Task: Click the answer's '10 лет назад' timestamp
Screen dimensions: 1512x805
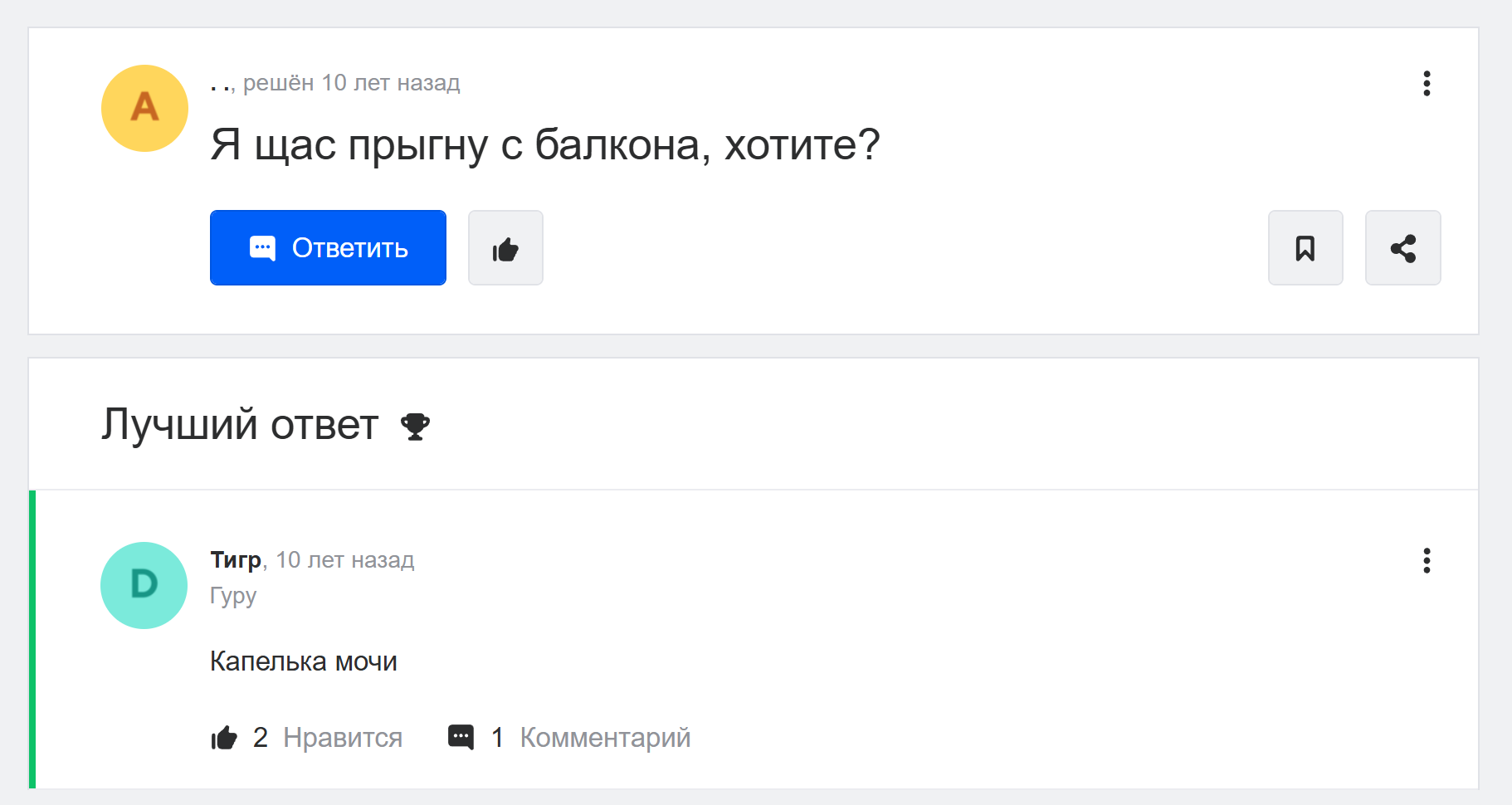Action: coord(344,560)
